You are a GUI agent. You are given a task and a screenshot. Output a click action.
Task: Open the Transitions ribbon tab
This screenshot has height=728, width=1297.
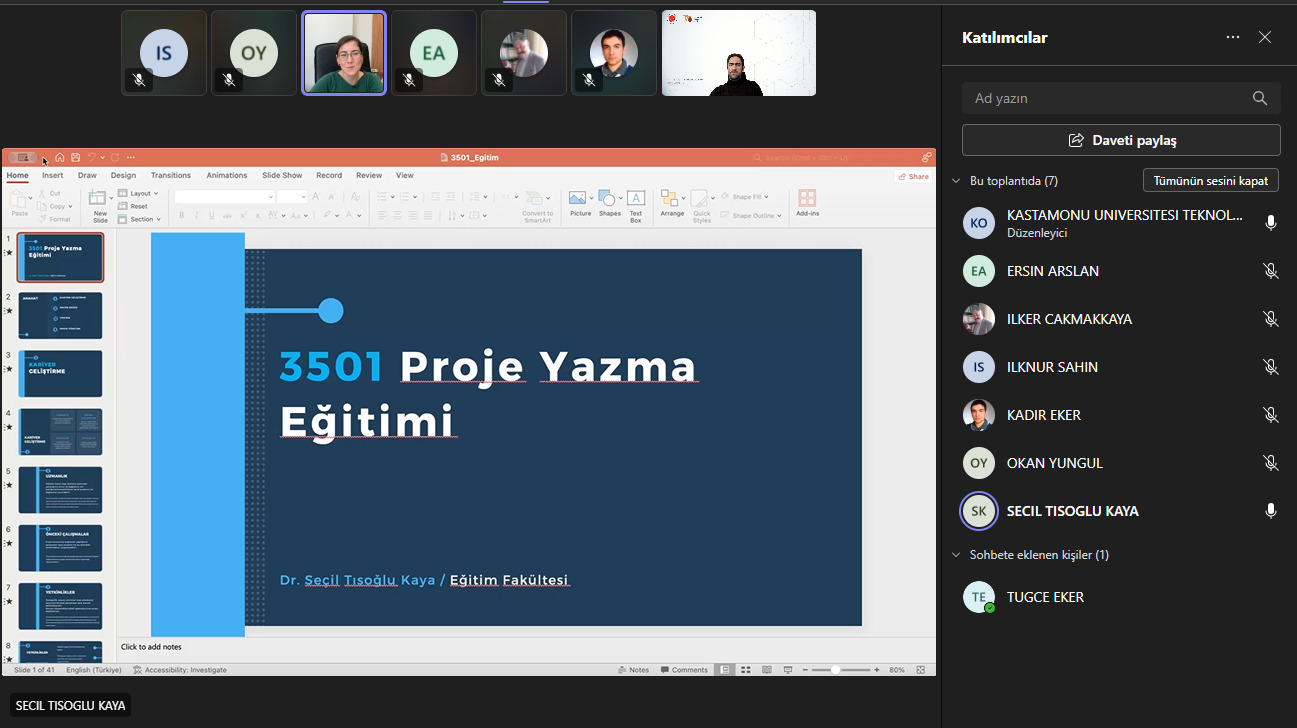[x=171, y=175]
